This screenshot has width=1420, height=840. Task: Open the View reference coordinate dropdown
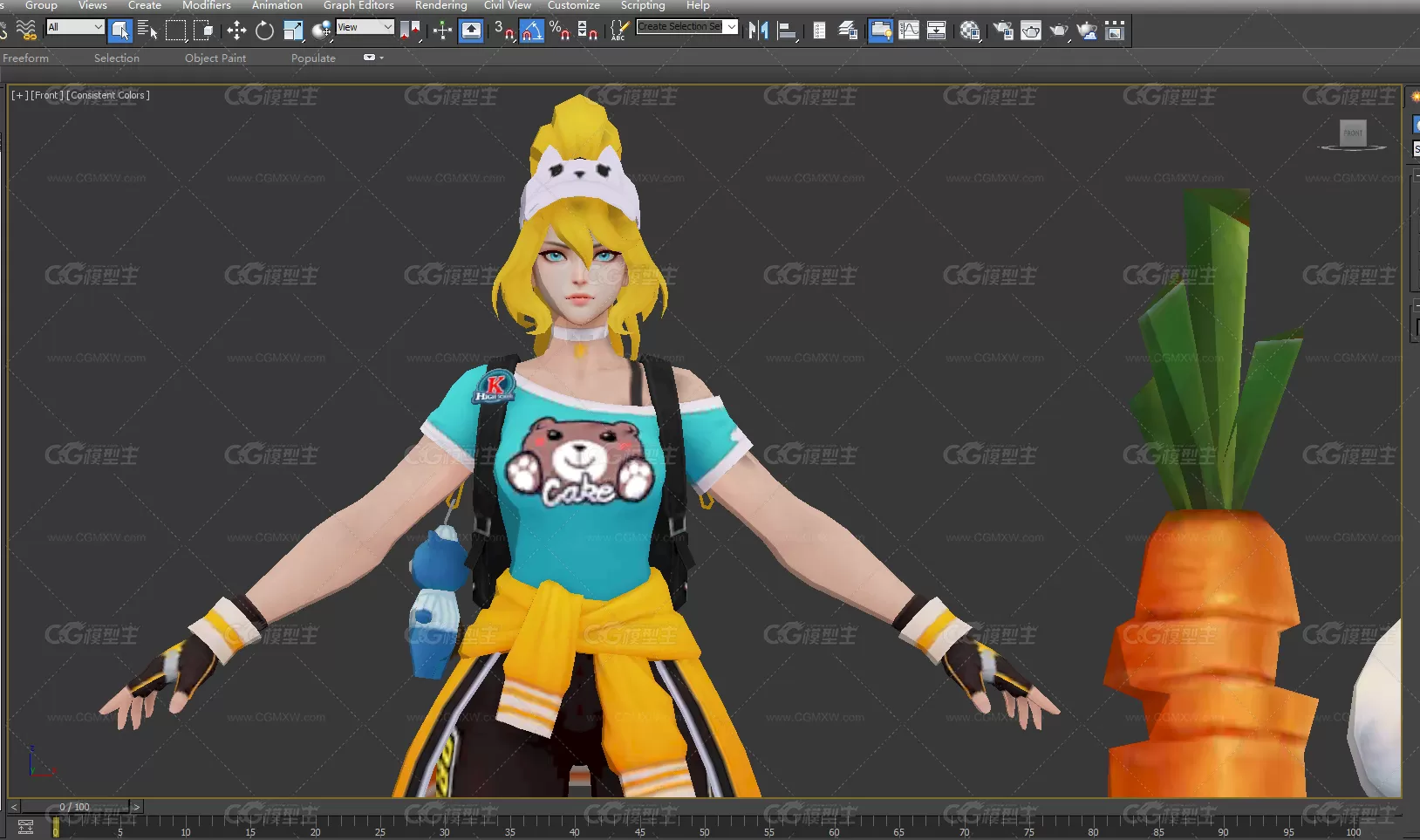click(365, 27)
